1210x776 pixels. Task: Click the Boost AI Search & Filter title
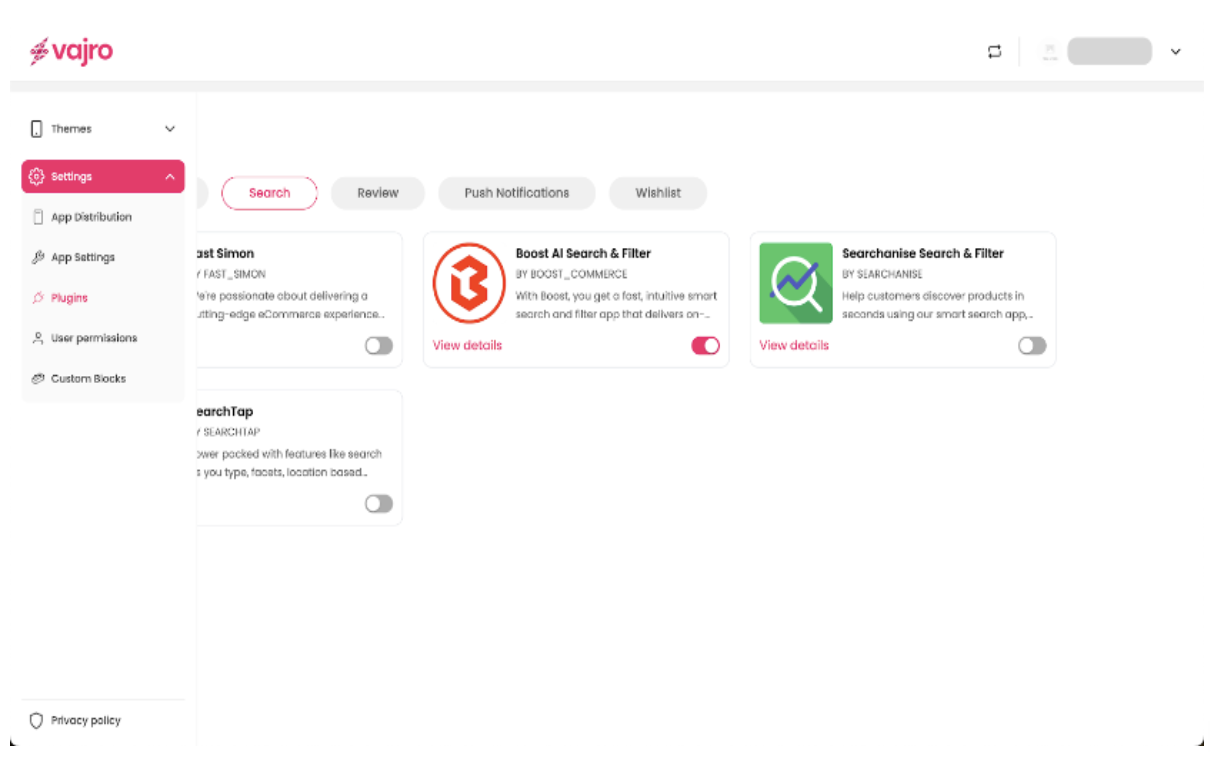pos(583,254)
